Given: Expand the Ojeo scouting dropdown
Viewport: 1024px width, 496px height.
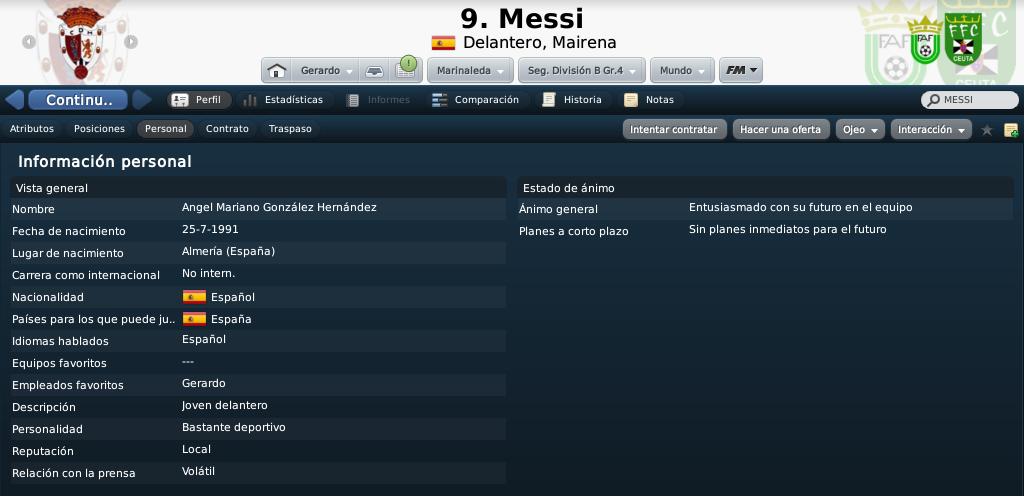Looking at the screenshot, I should (861, 130).
